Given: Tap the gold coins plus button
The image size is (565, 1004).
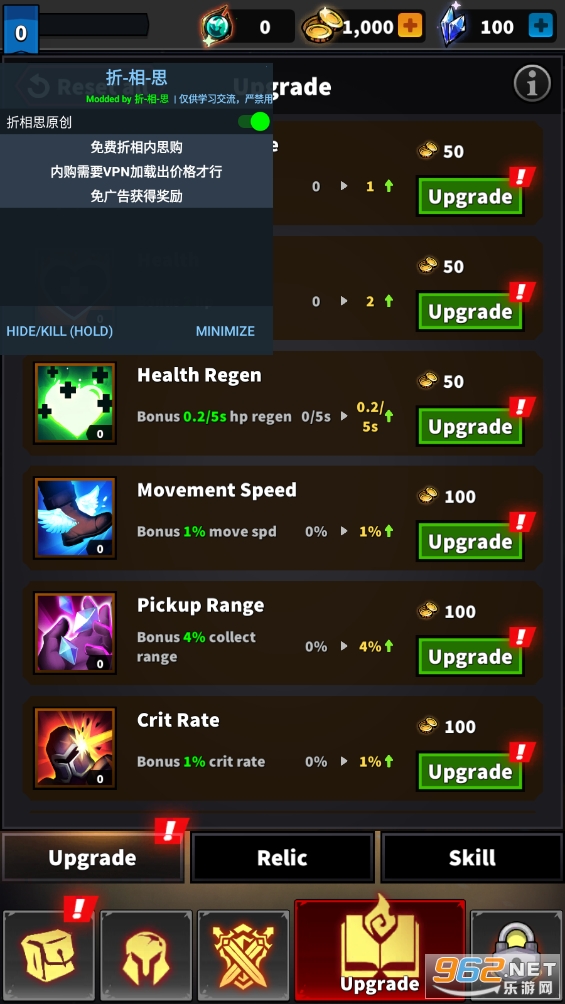Looking at the screenshot, I should coord(410,26).
